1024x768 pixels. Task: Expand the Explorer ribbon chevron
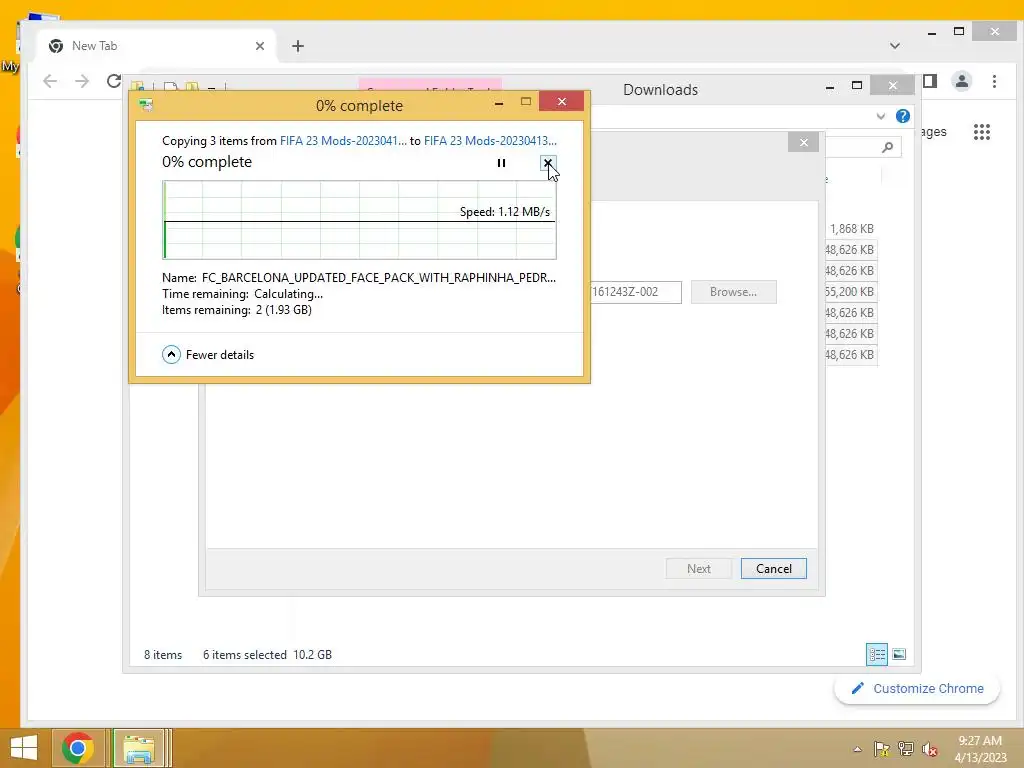(x=880, y=116)
